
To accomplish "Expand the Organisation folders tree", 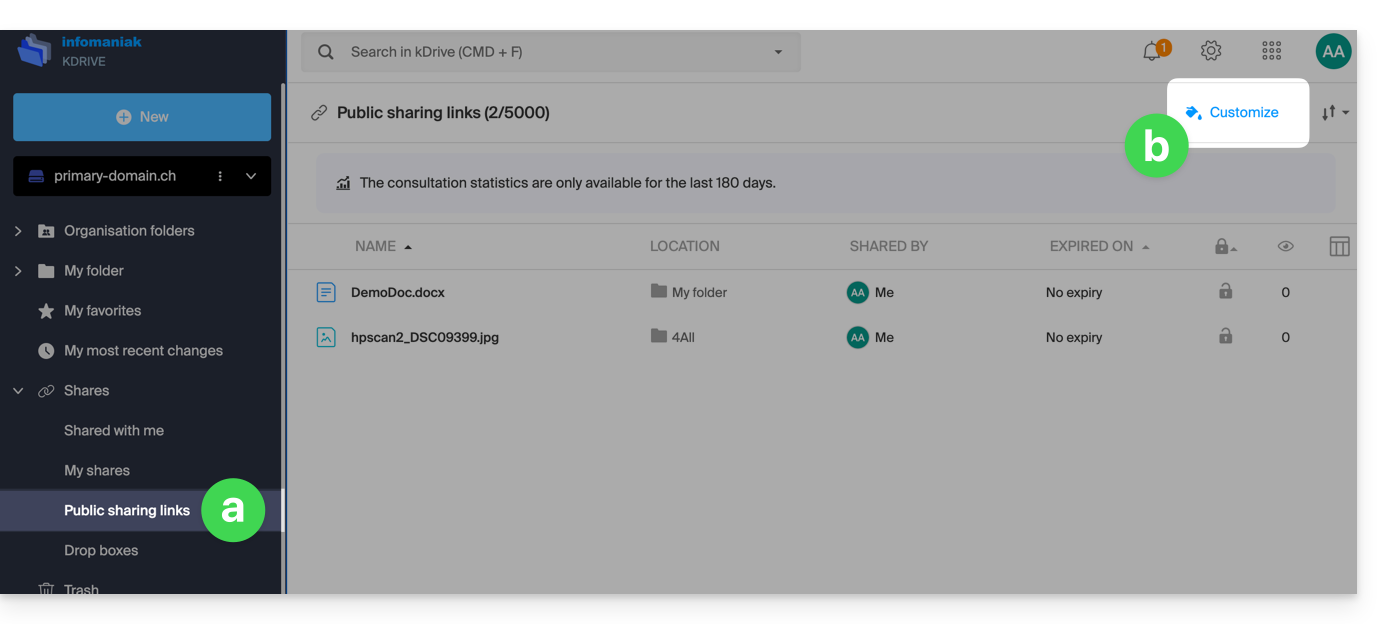I will 18,231.
